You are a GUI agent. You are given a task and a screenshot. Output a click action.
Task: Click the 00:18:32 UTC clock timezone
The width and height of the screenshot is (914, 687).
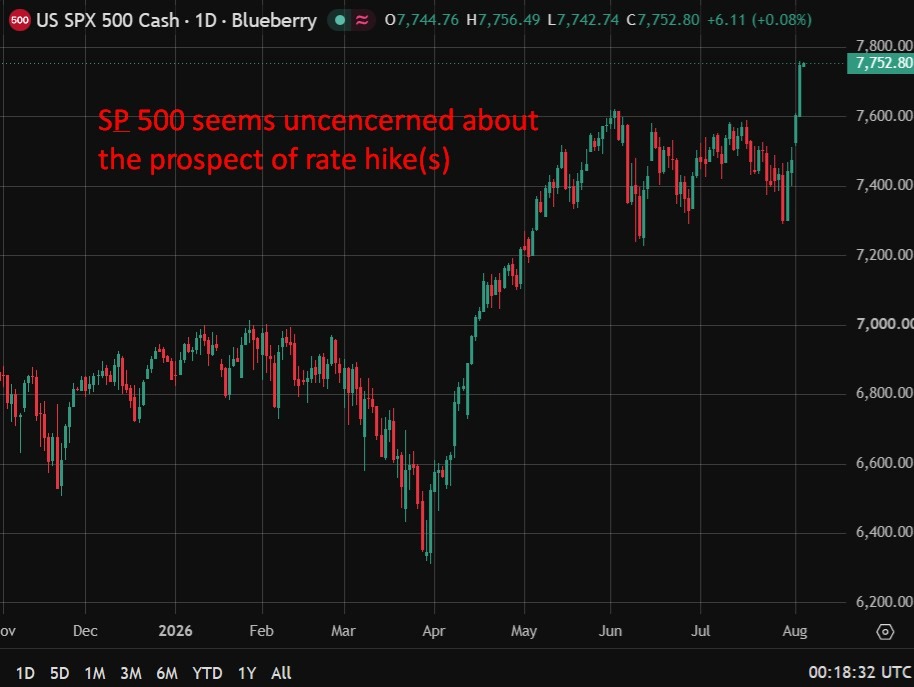pyautogui.click(x=859, y=672)
